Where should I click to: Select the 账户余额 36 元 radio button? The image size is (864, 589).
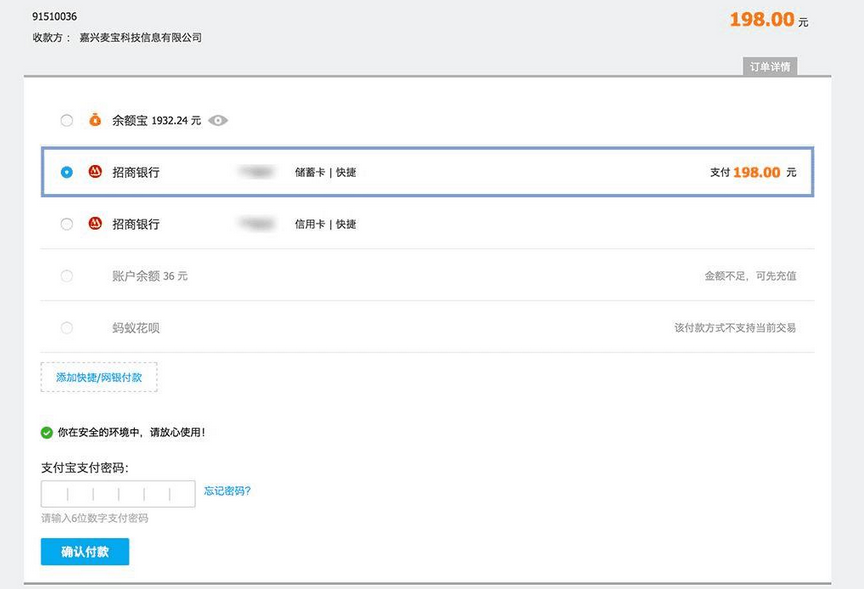tap(67, 275)
